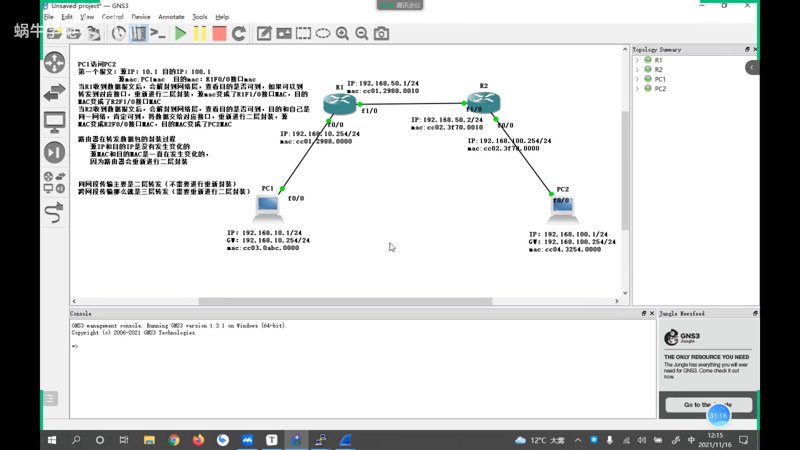800x450 pixels.
Task: Close the Console panel
Action: coord(652,313)
